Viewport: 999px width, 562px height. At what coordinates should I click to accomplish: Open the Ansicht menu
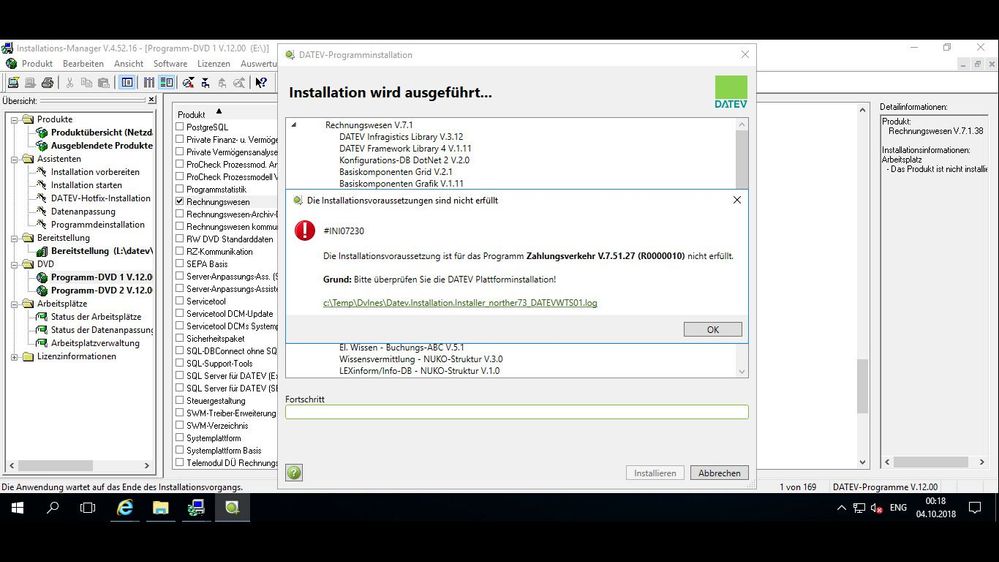[x=129, y=64]
